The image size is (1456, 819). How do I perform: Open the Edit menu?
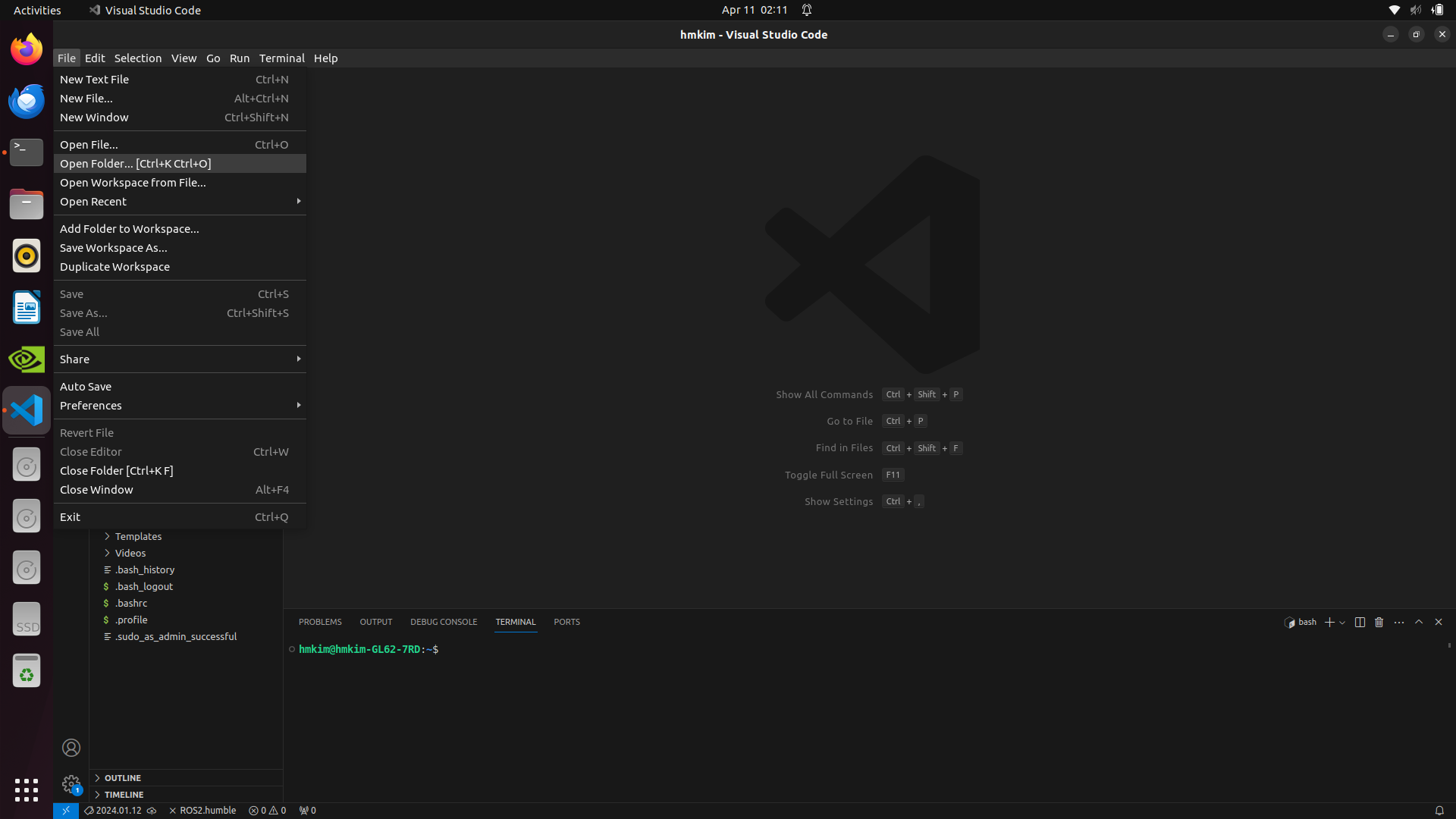pos(95,58)
